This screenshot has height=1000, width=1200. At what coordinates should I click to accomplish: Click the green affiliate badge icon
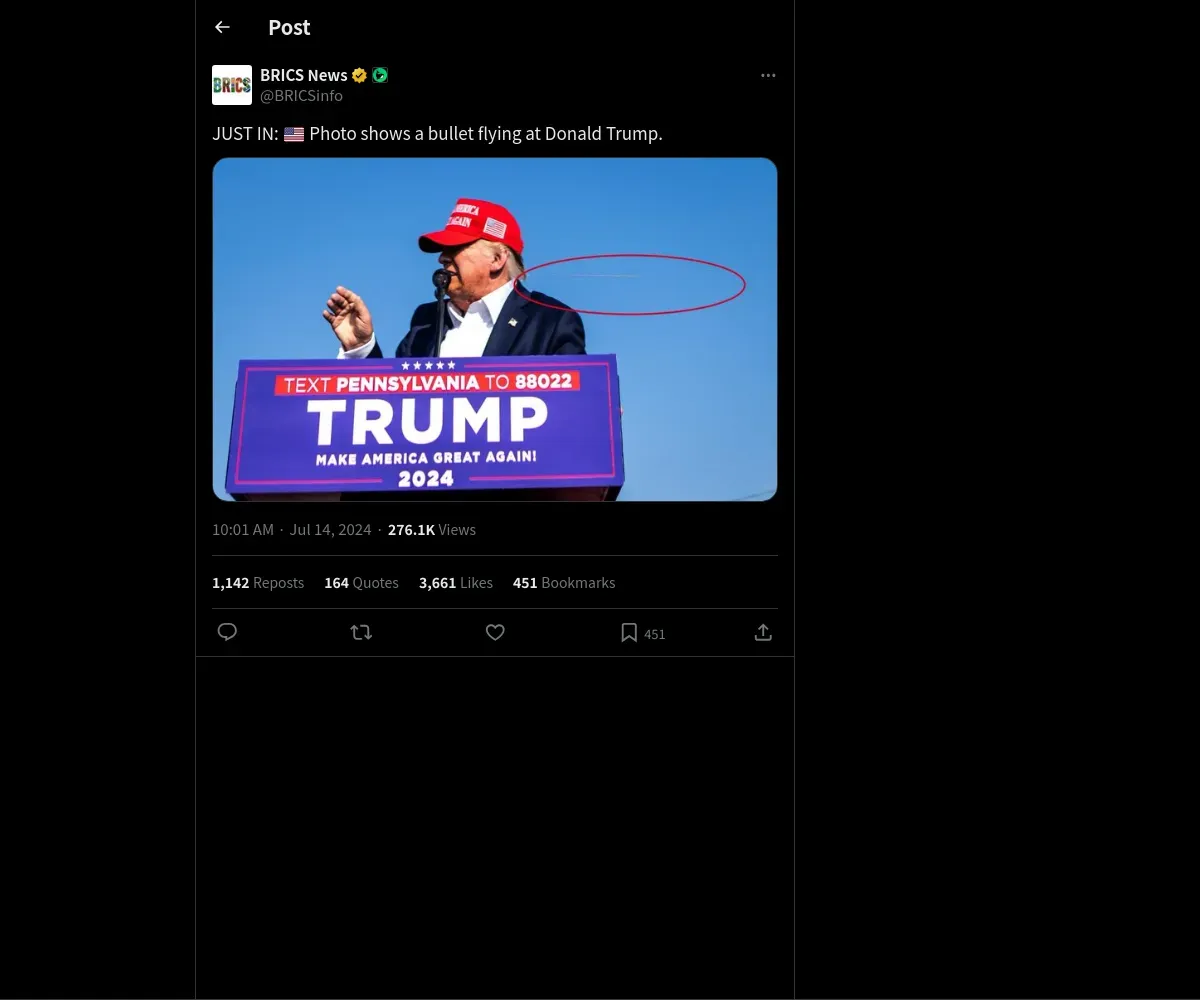pyautogui.click(x=380, y=75)
